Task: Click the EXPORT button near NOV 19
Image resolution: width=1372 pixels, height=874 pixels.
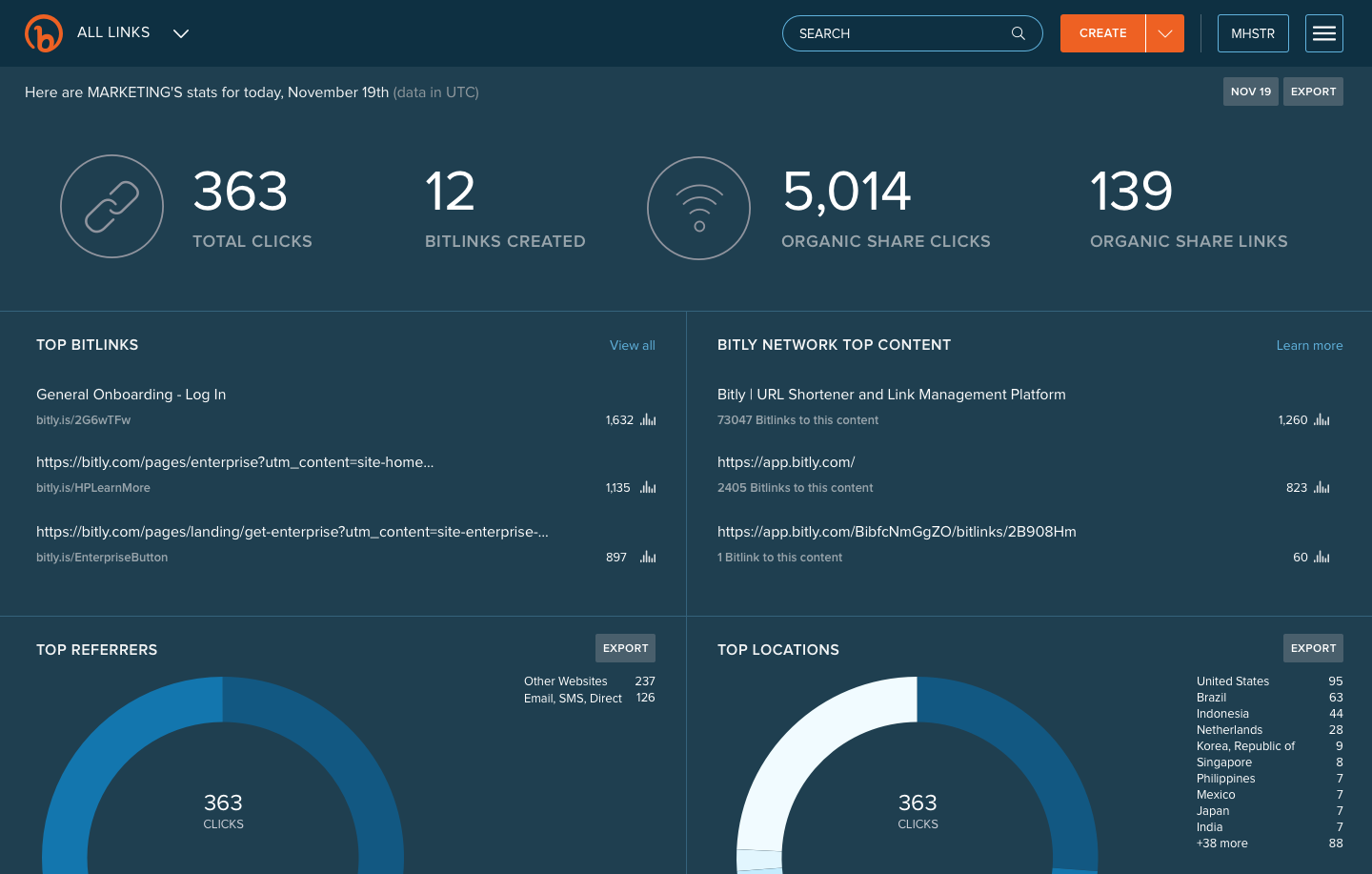Action: tap(1313, 91)
